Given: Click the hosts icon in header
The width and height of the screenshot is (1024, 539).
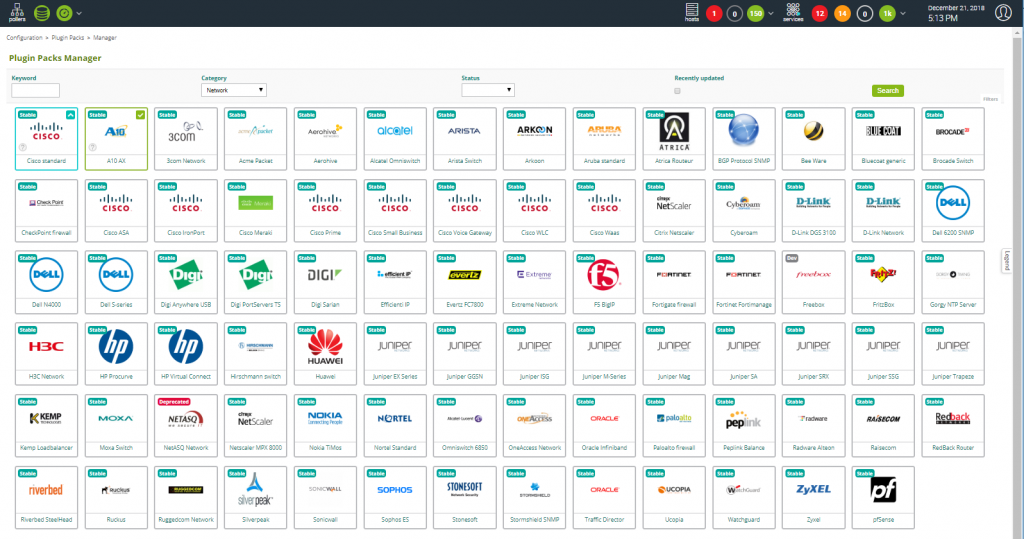Looking at the screenshot, I should click(691, 12).
